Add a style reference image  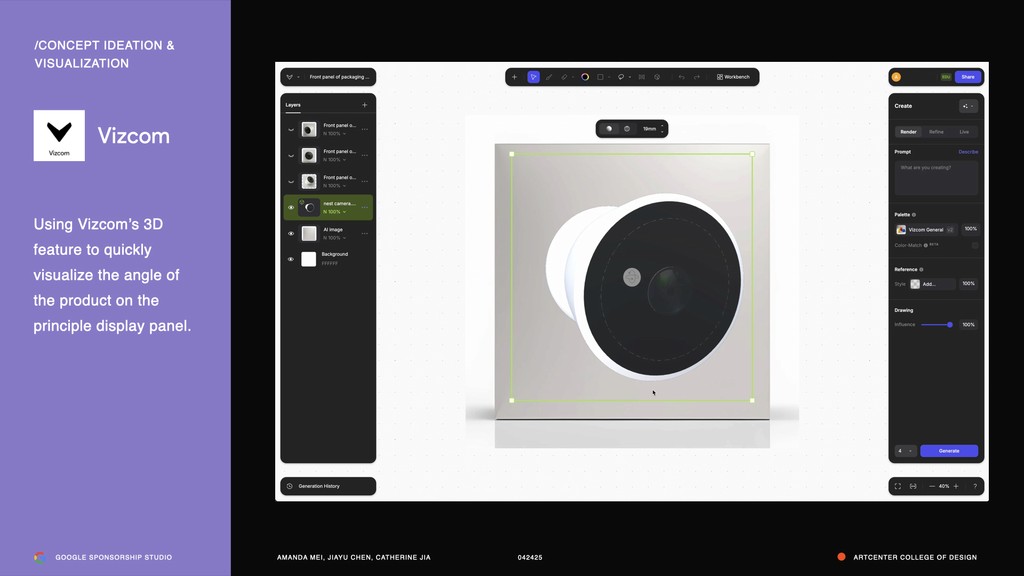click(932, 284)
